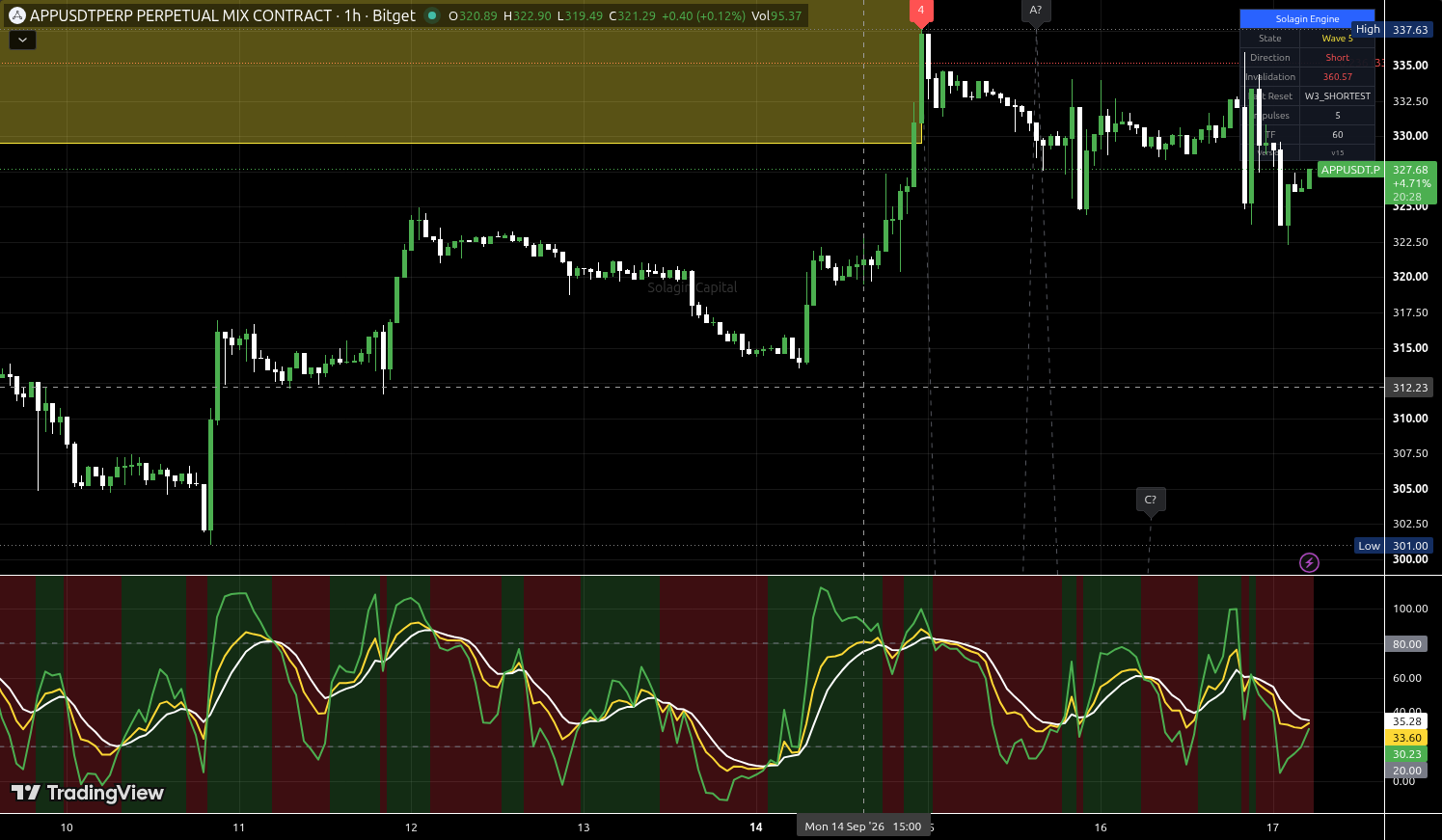Click the Low 301.00 price label
This screenshot has width=1442, height=840.
click(x=1394, y=546)
